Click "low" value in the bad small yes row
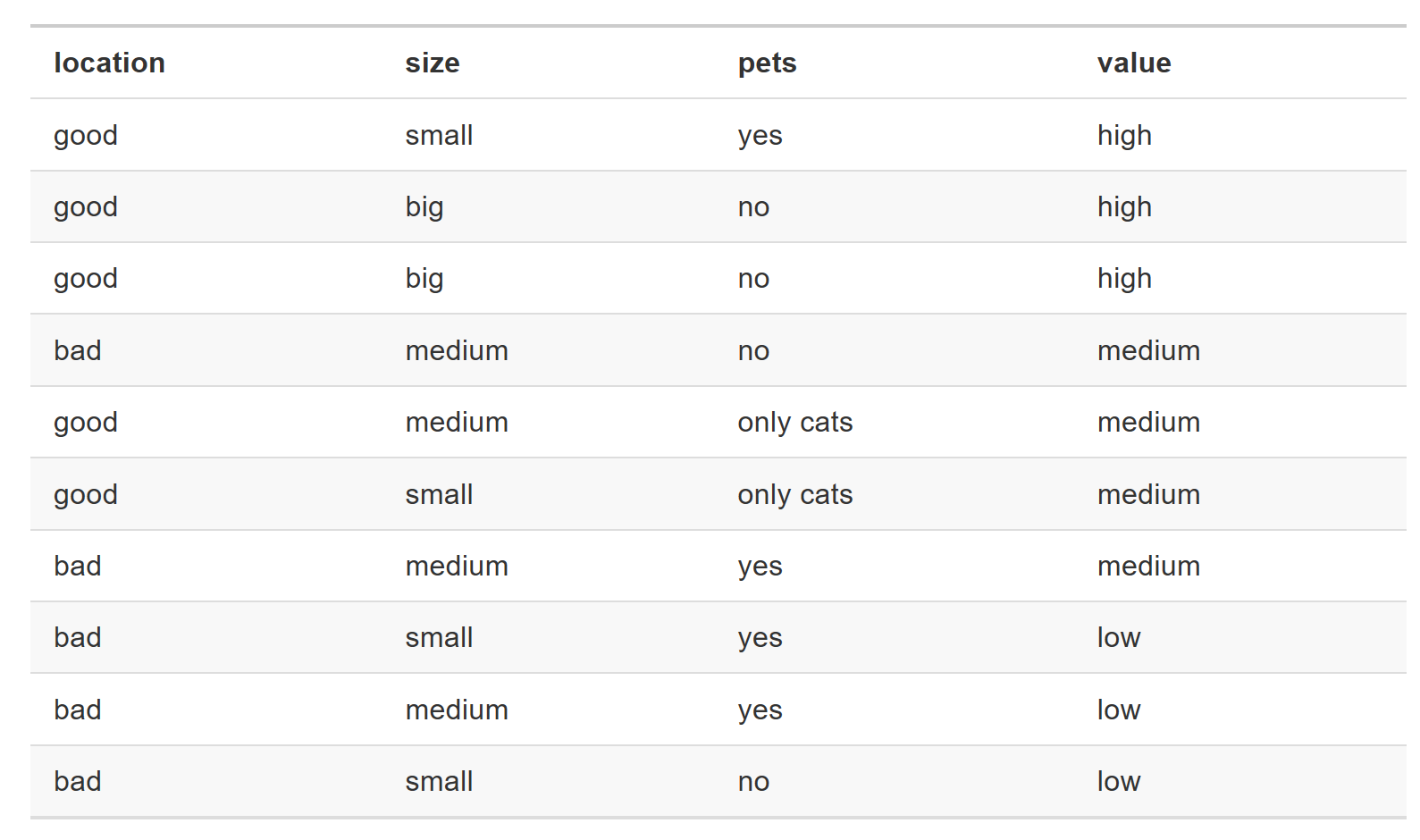 [x=1119, y=637]
